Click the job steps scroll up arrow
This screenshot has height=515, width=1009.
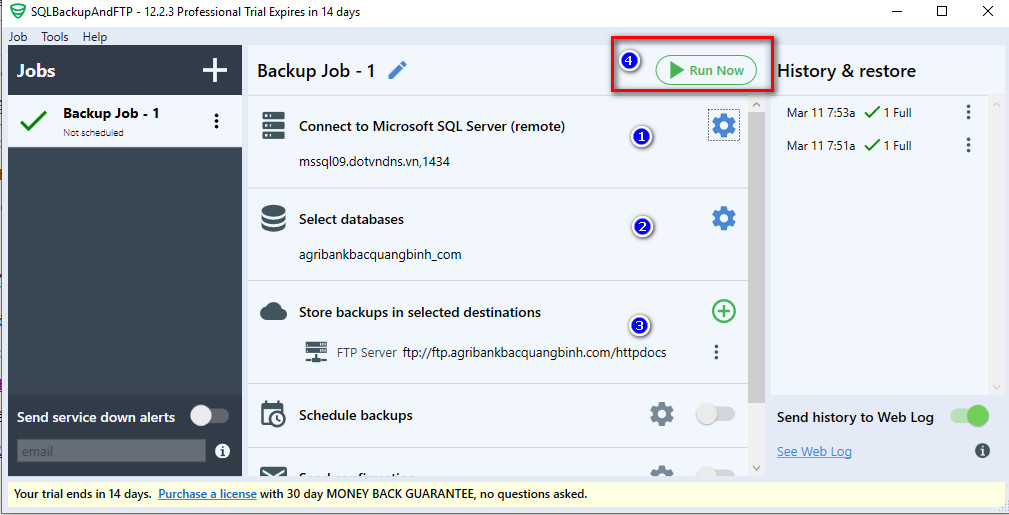point(756,105)
